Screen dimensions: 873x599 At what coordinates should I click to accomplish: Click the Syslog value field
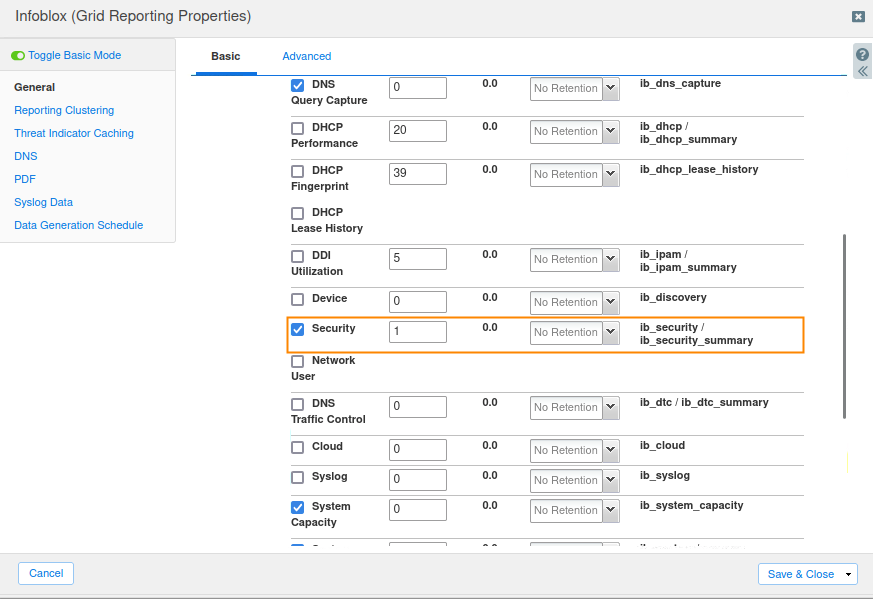(418, 479)
